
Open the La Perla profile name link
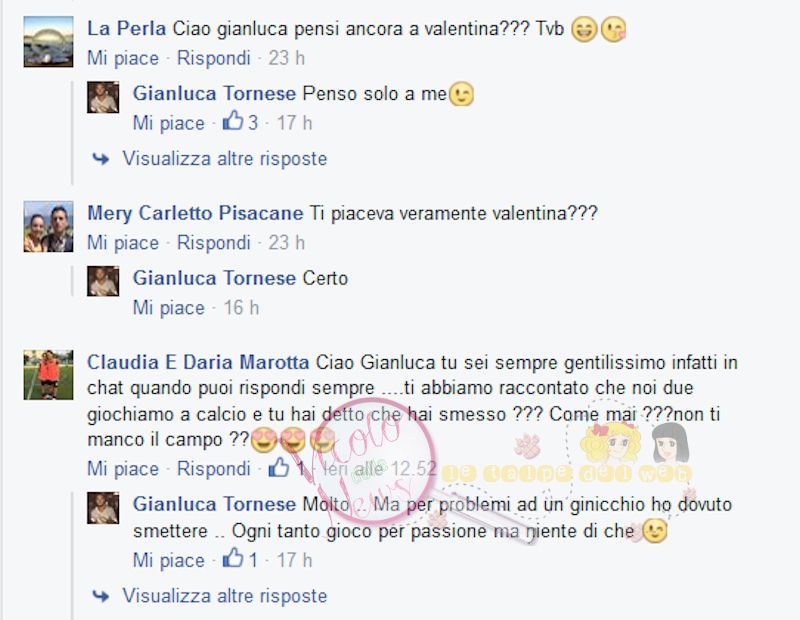point(127,29)
